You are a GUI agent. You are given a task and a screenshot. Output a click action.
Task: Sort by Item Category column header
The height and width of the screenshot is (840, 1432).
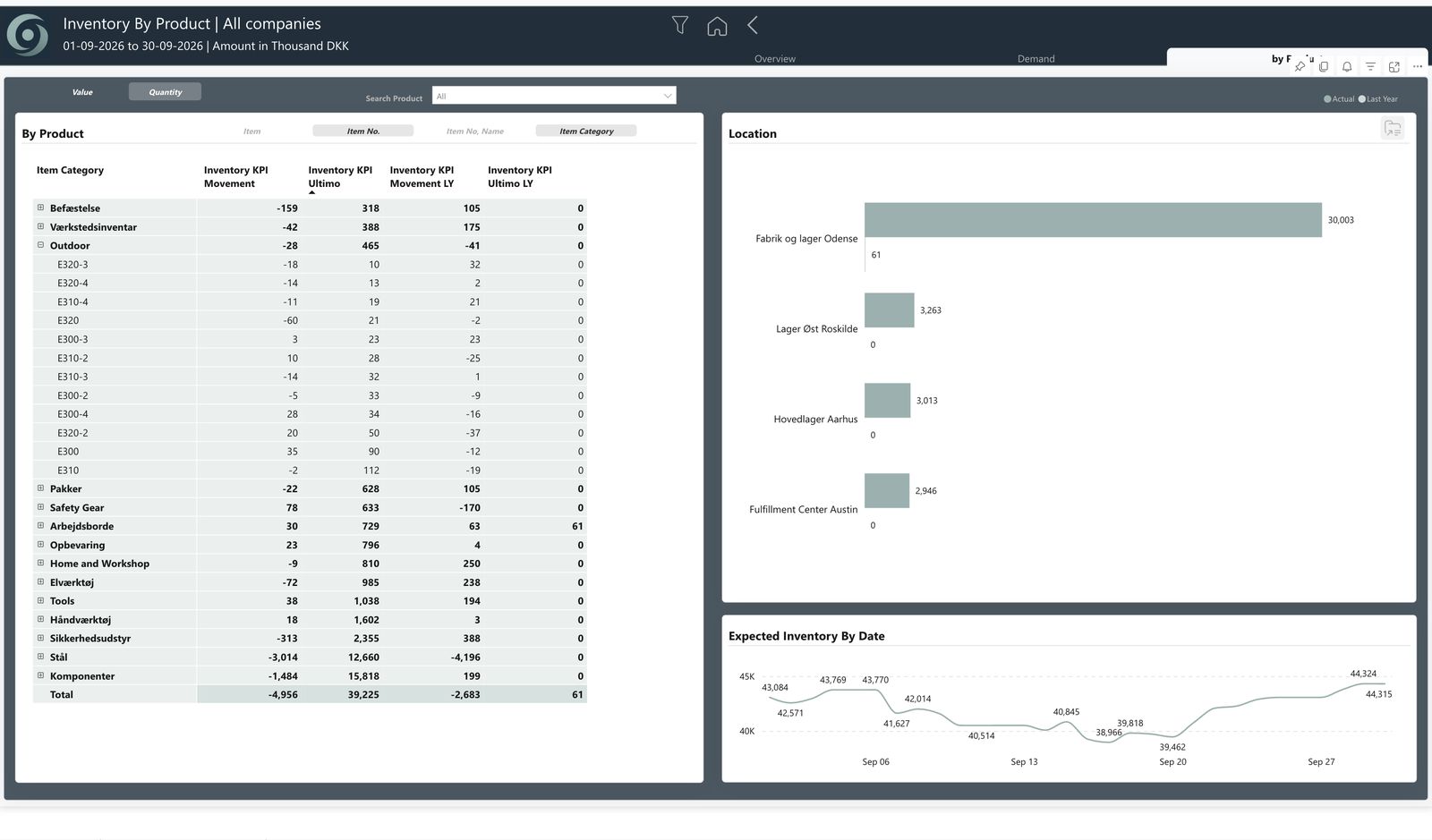(70, 170)
